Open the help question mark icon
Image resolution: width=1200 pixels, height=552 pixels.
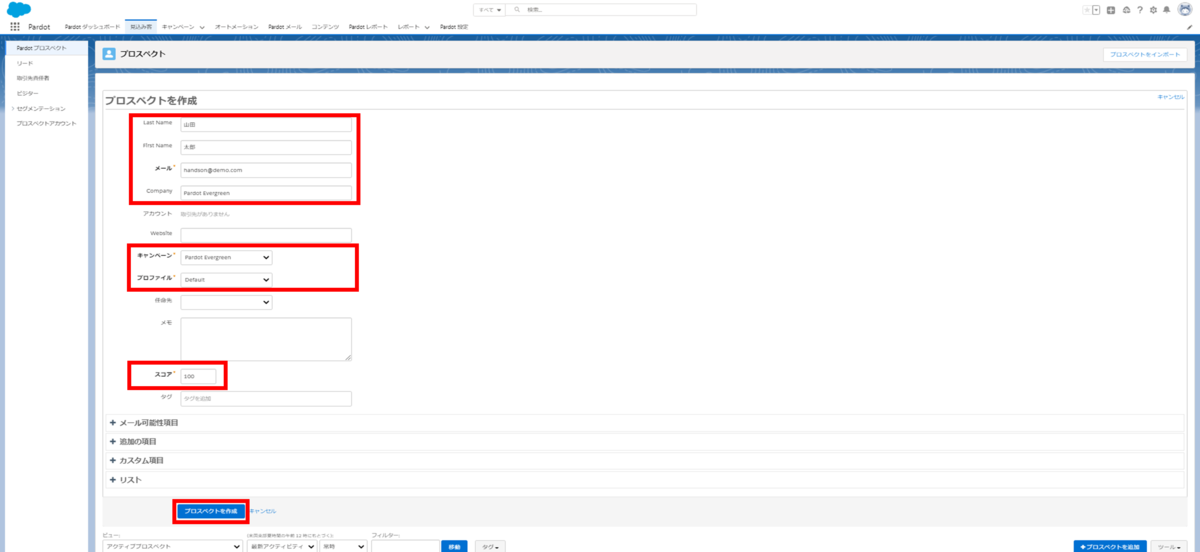1140,9
